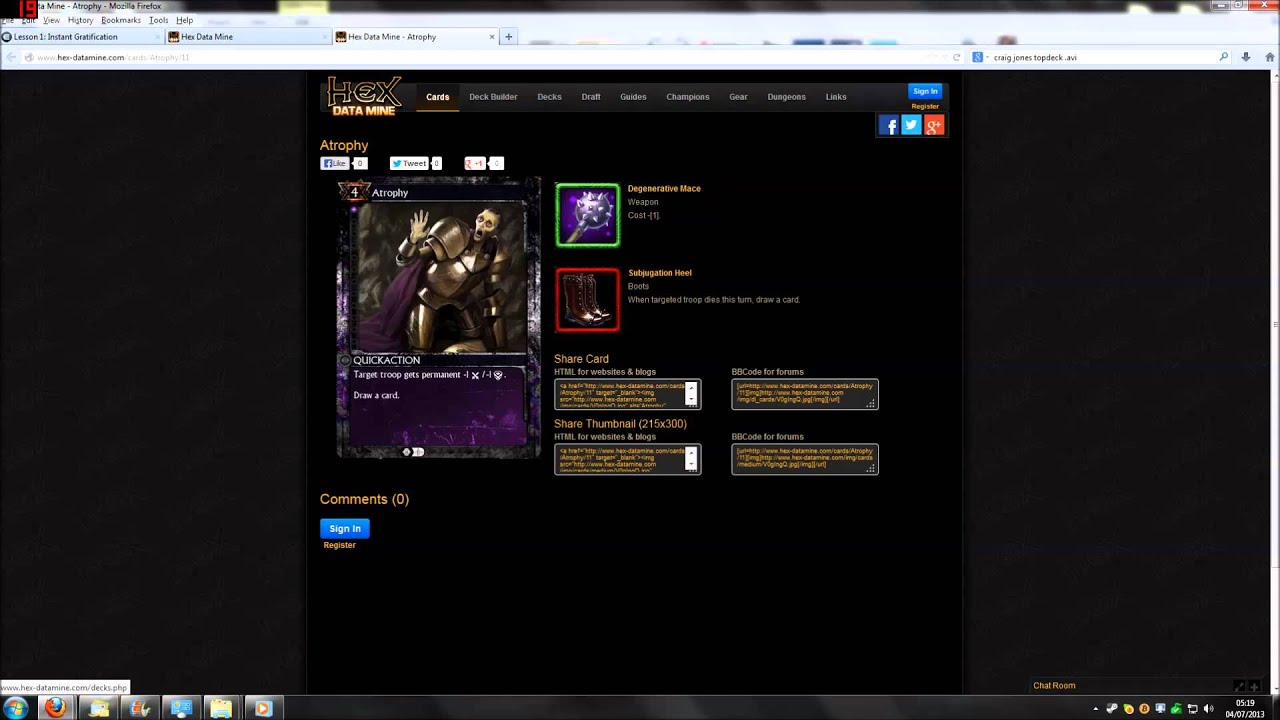
Task: Open the Champions navigation item
Action: coord(688,97)
